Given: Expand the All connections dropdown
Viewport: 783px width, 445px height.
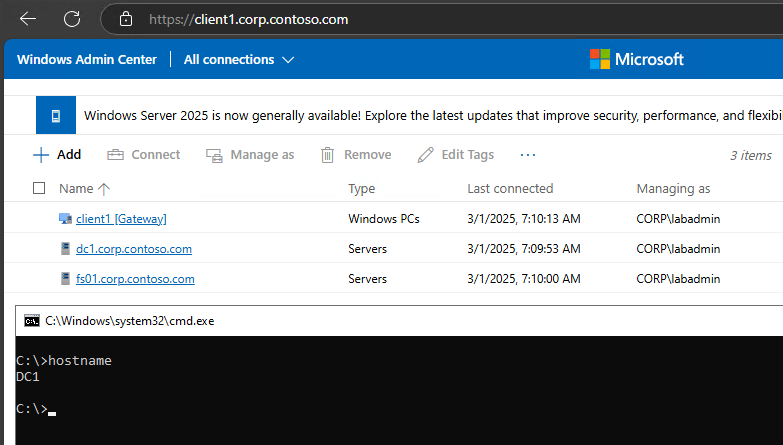Looking at the screenshot, I should (239, 60).
